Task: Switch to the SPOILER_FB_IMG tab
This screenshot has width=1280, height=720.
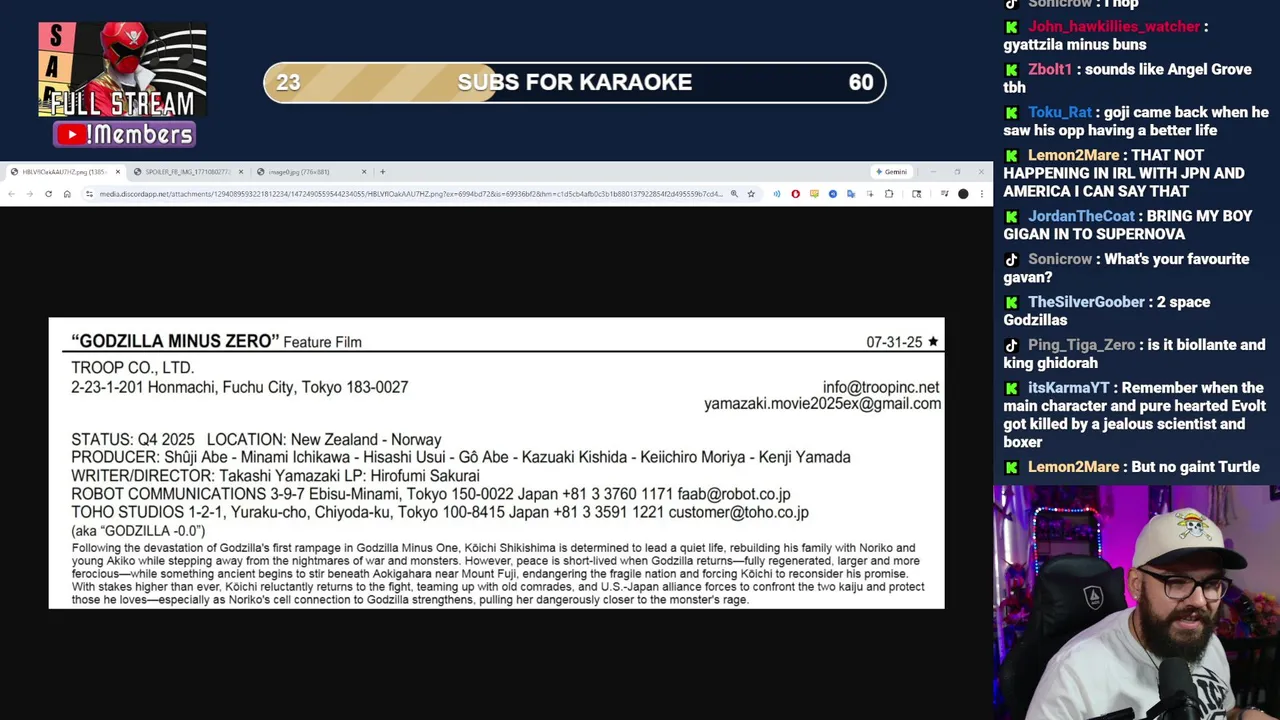Action: click(188, 172)
